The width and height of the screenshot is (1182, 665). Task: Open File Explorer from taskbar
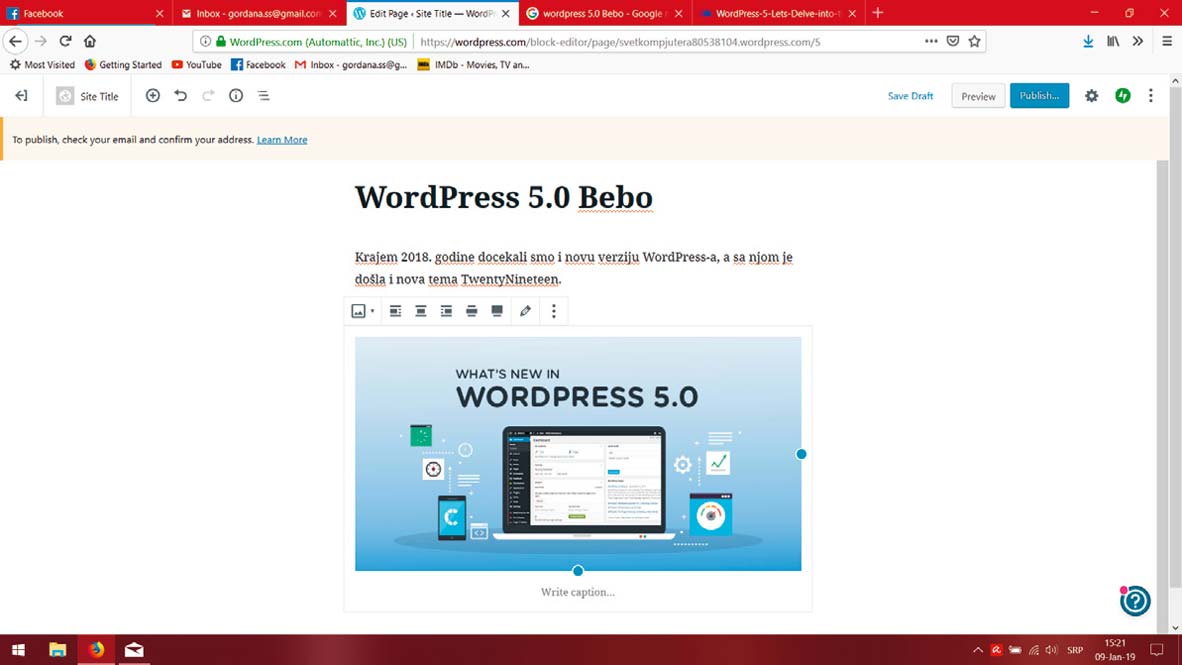click(x=57, y=650)
